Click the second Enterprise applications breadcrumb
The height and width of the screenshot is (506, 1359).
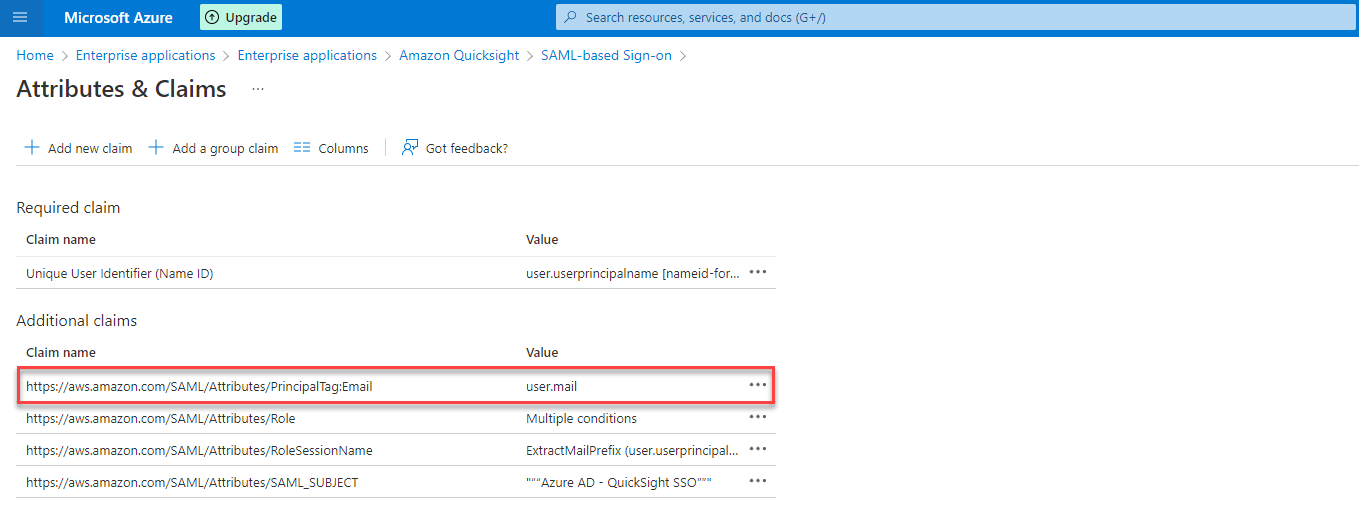307,55
